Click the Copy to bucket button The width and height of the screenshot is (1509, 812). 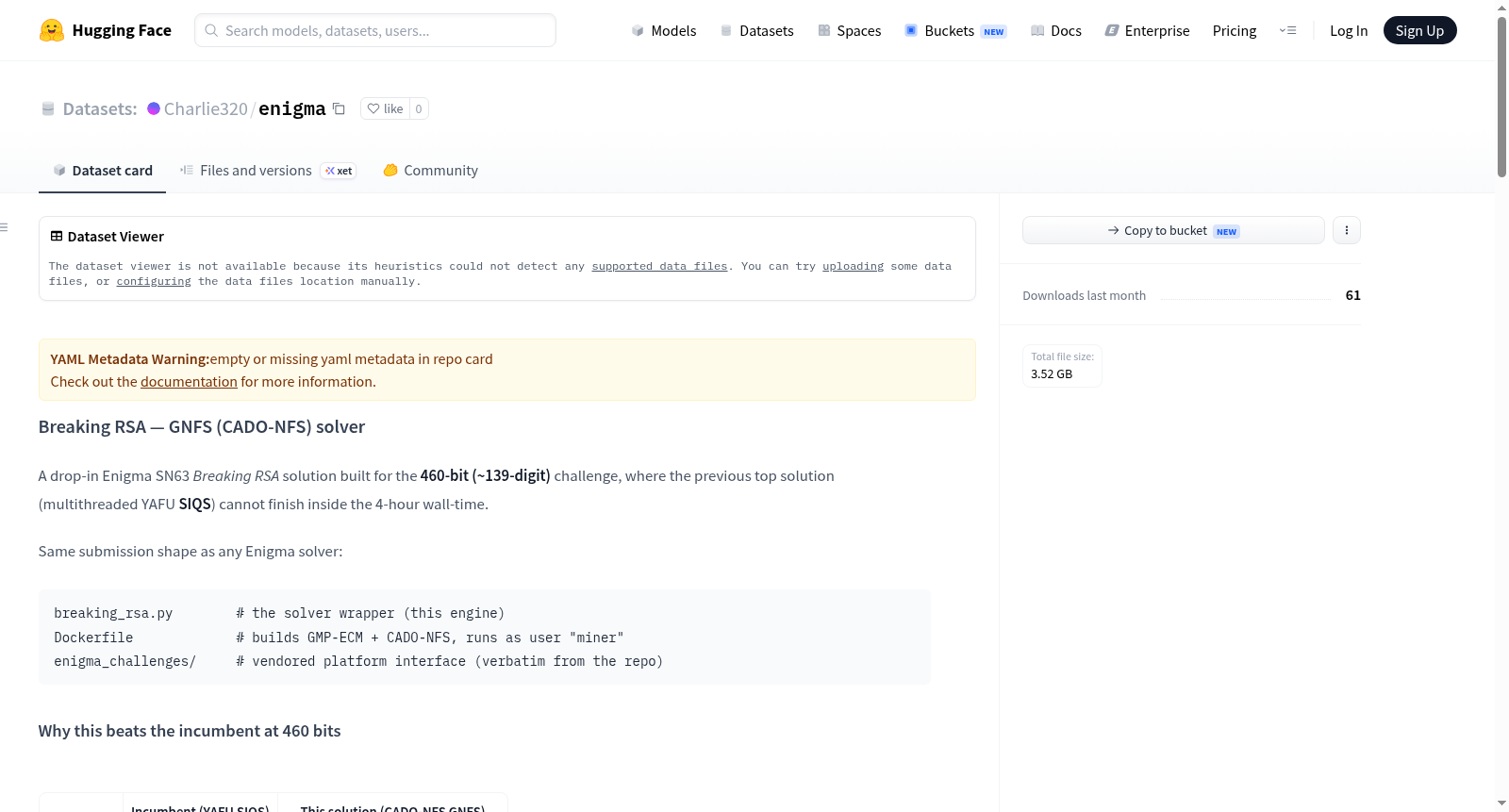point(1173,230)
